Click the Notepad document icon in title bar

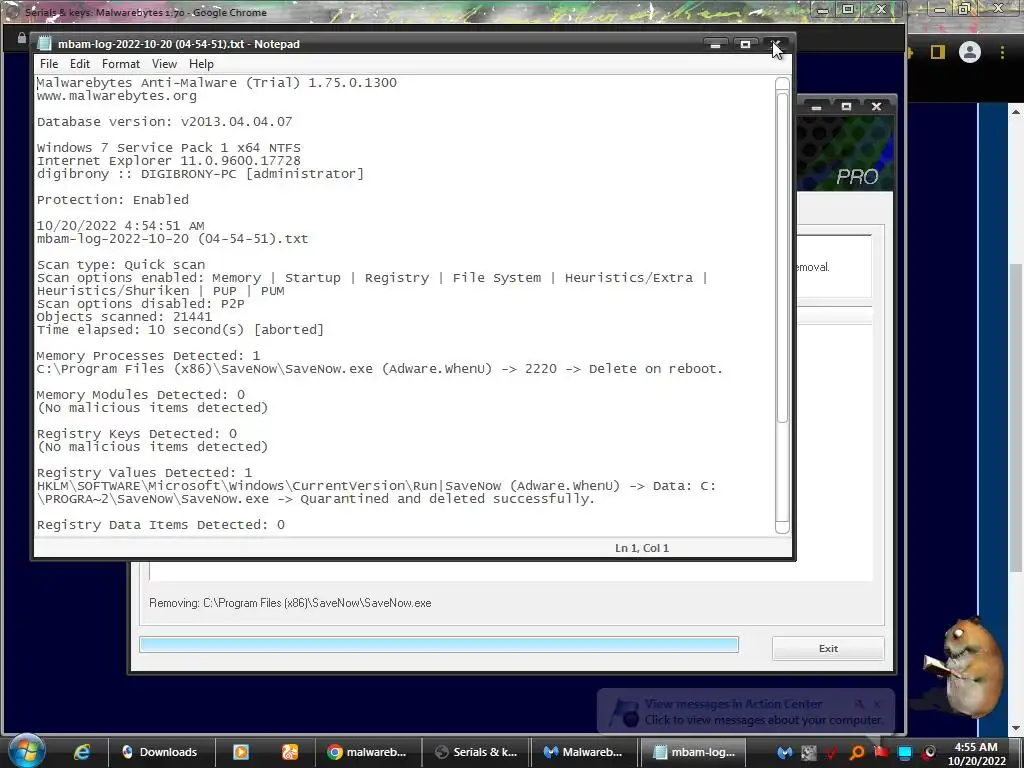[x=44, y=44]
